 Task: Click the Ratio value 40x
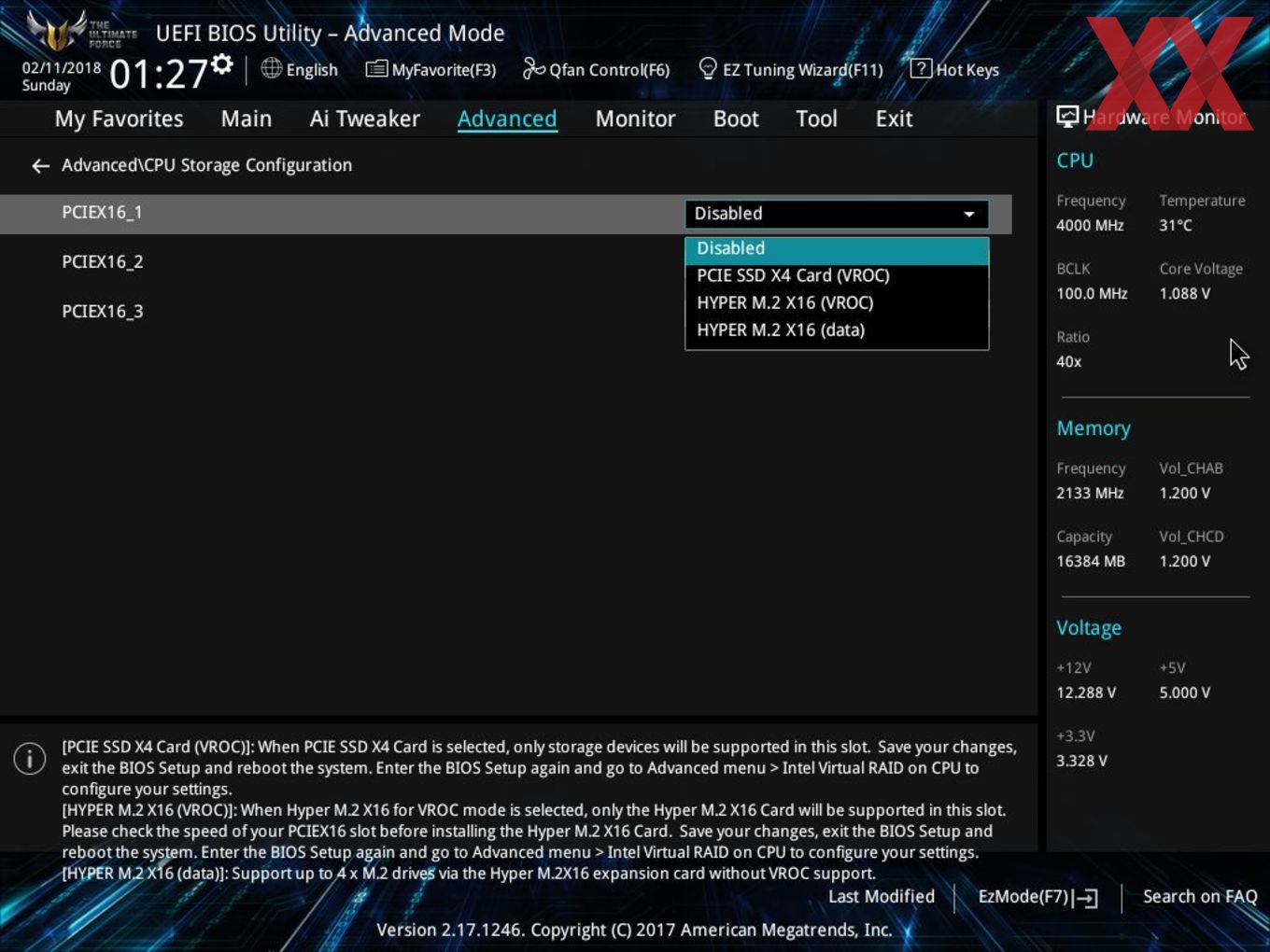click(1069, 362)
